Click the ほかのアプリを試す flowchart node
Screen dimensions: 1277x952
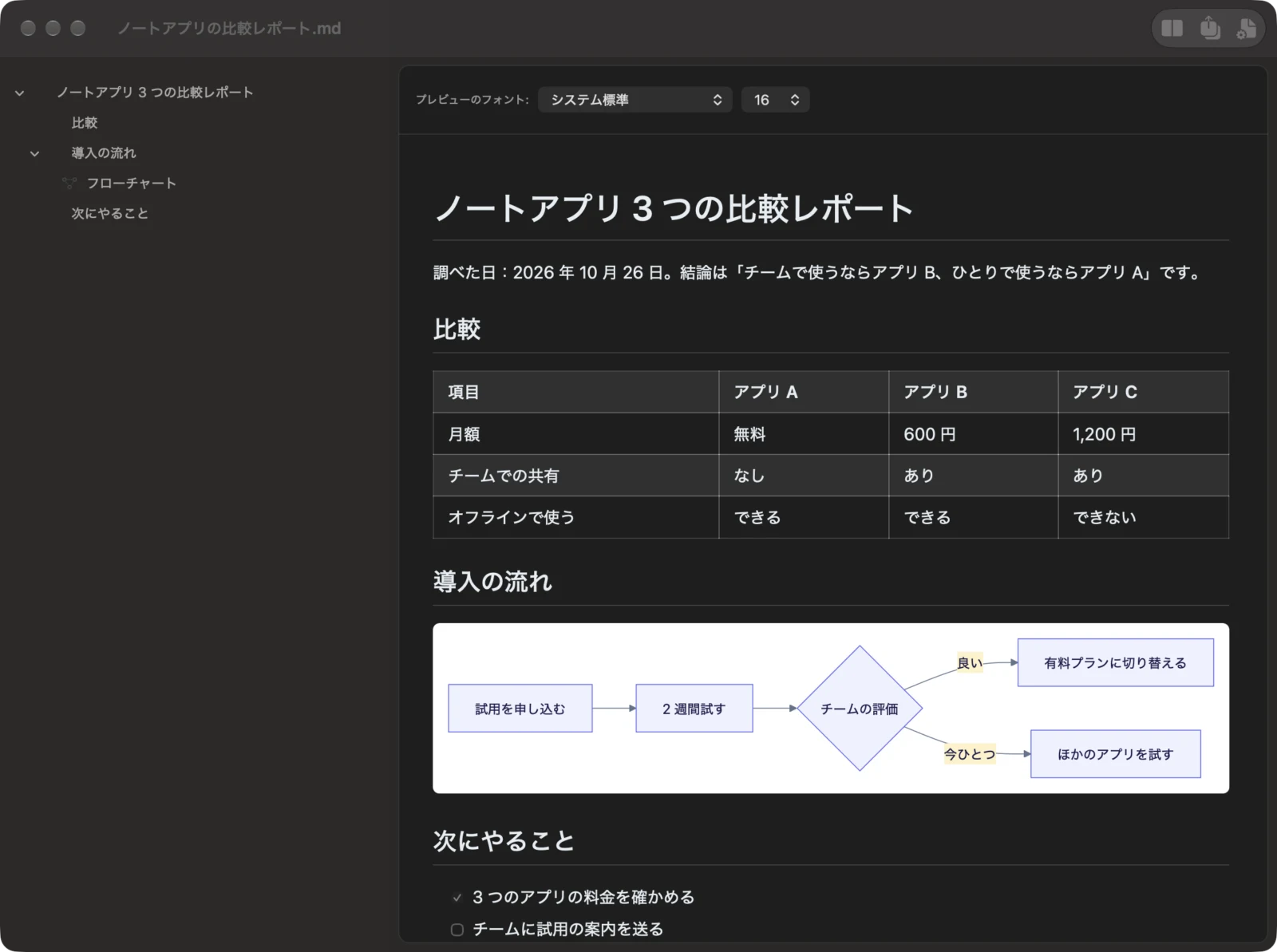(1116, 754)
